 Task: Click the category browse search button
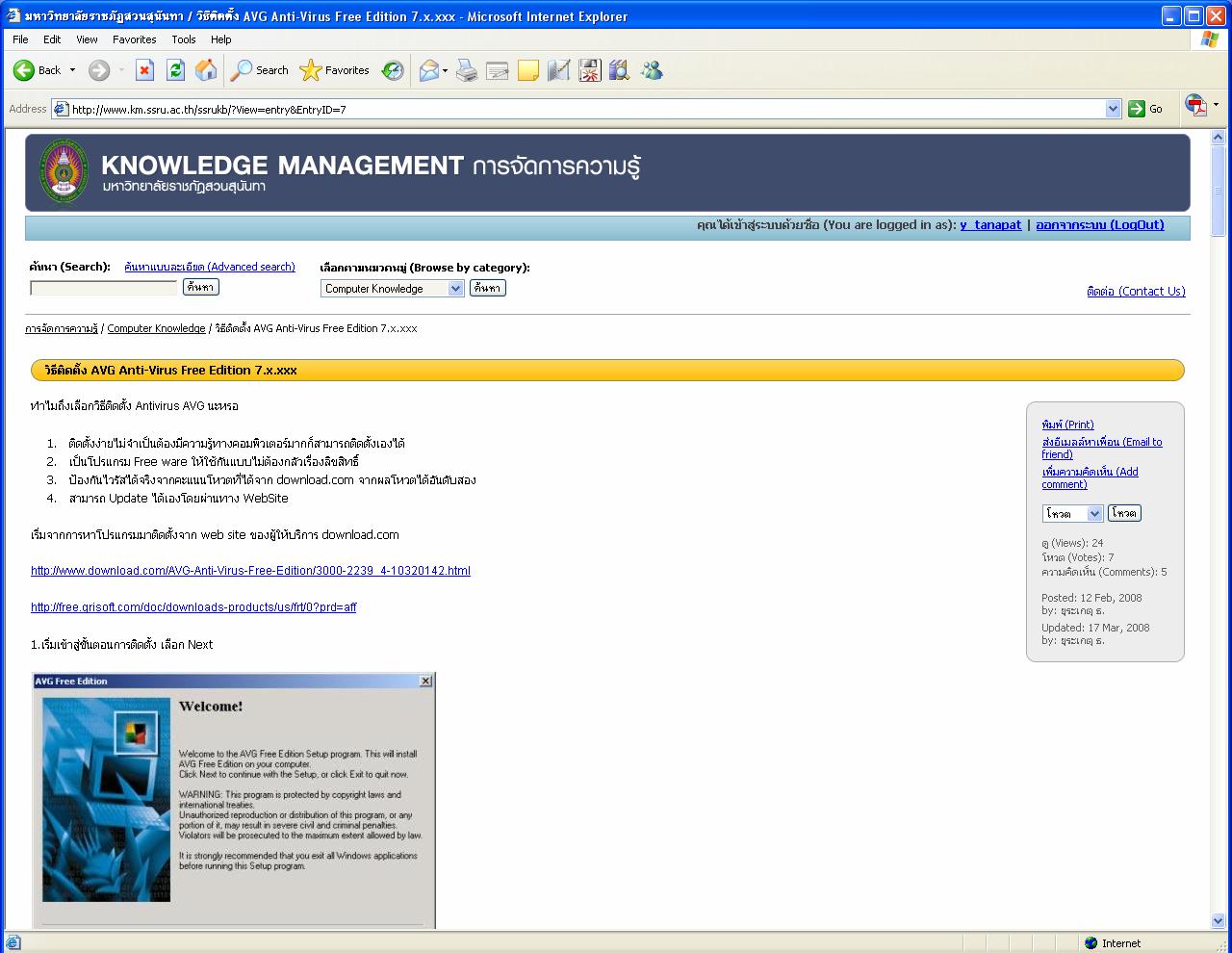pos(487,288)
